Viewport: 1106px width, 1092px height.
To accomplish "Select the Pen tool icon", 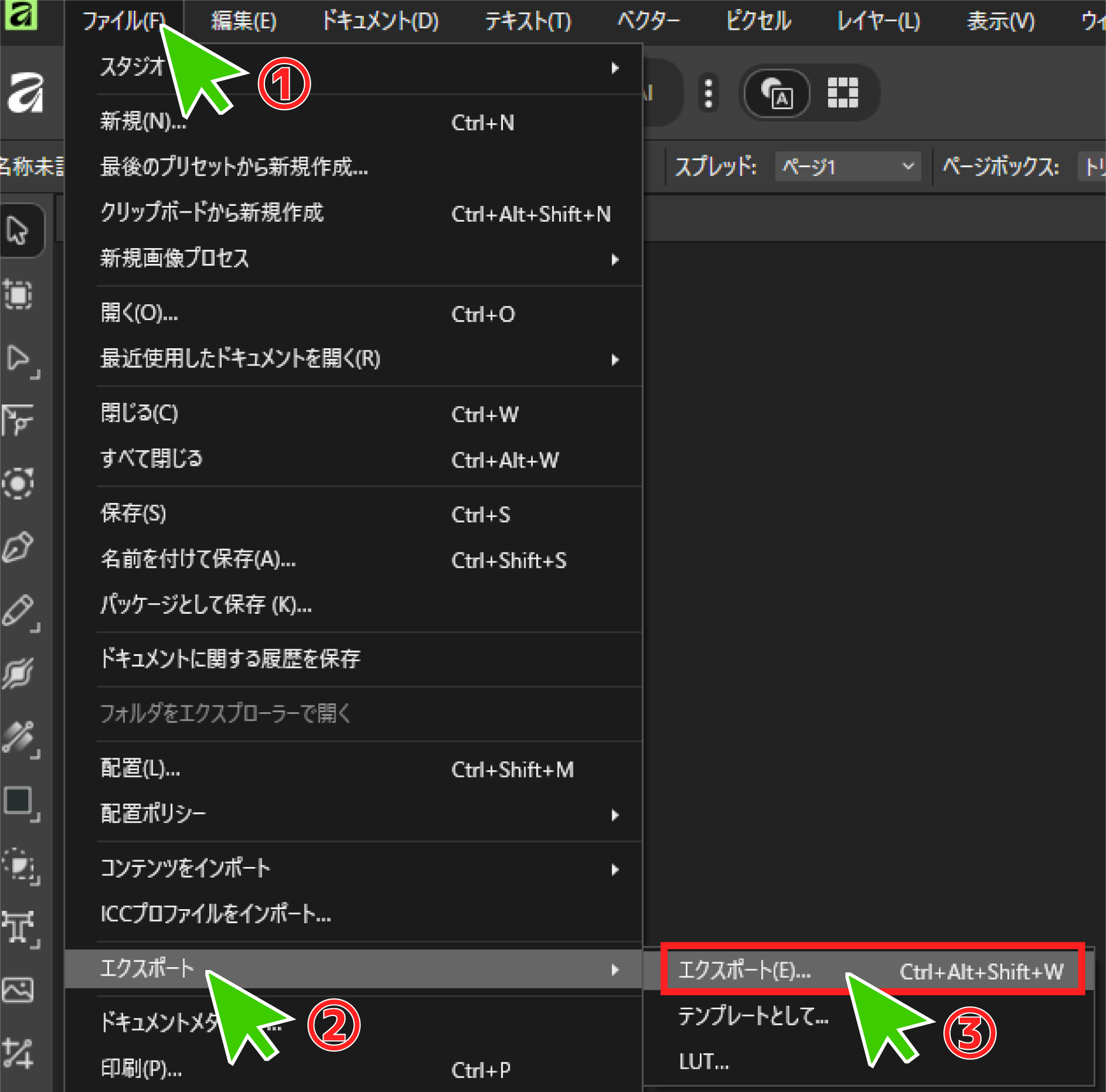I will pyautogui.click(x=19, y=547).
